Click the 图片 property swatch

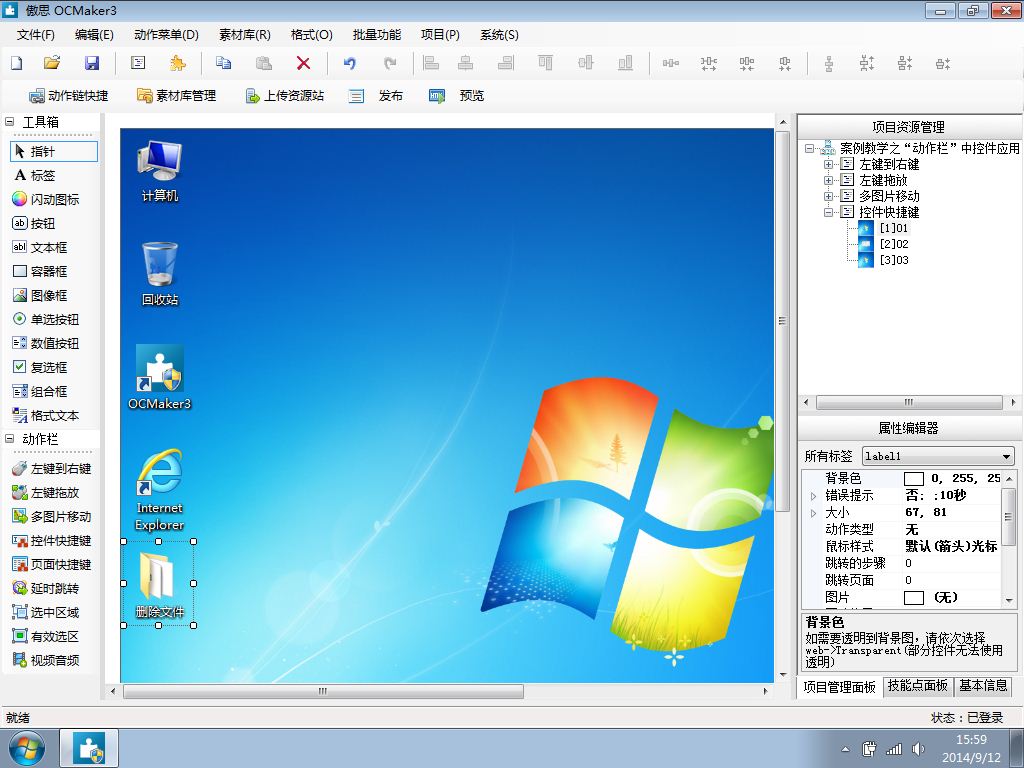[914, 598]
